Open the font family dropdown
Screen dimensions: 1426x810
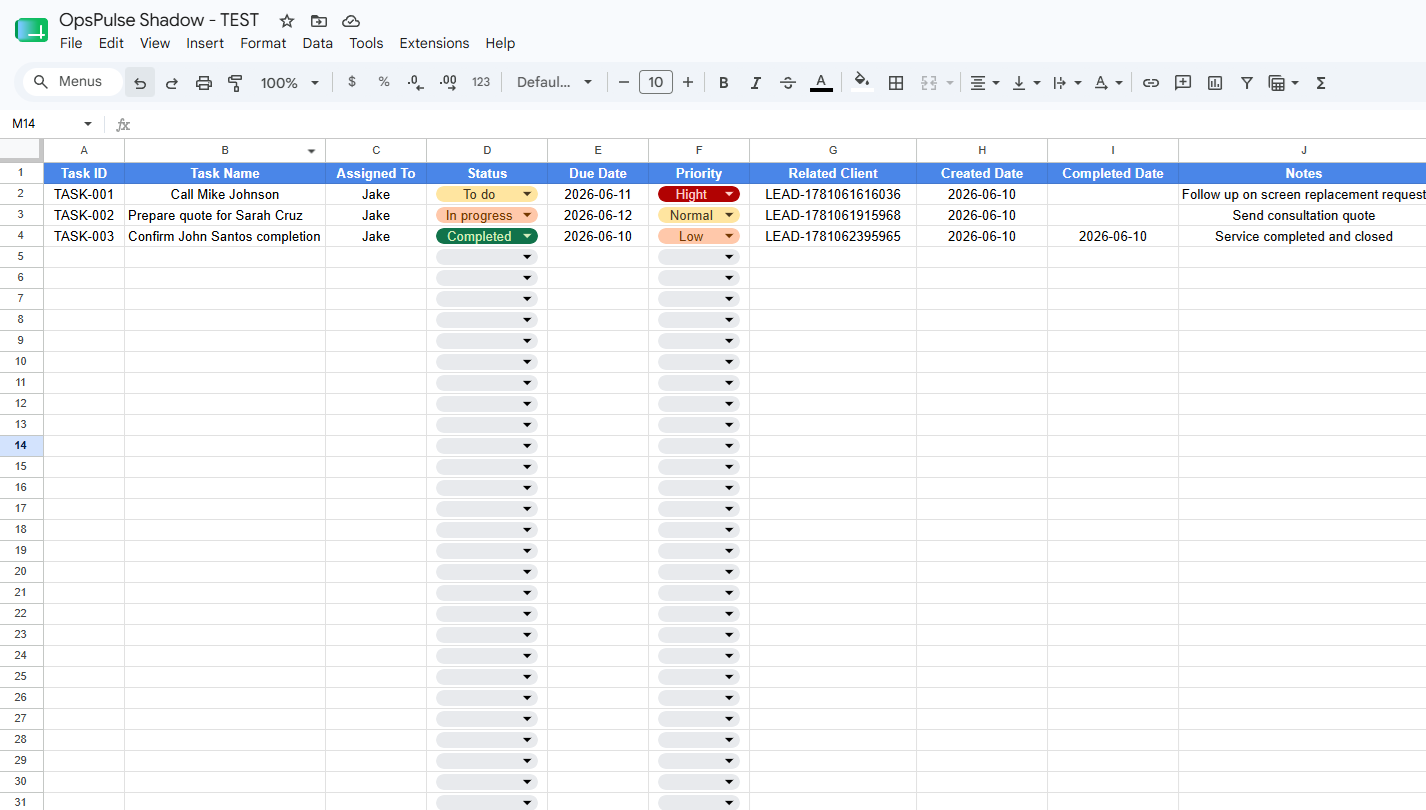click(554, 83)
